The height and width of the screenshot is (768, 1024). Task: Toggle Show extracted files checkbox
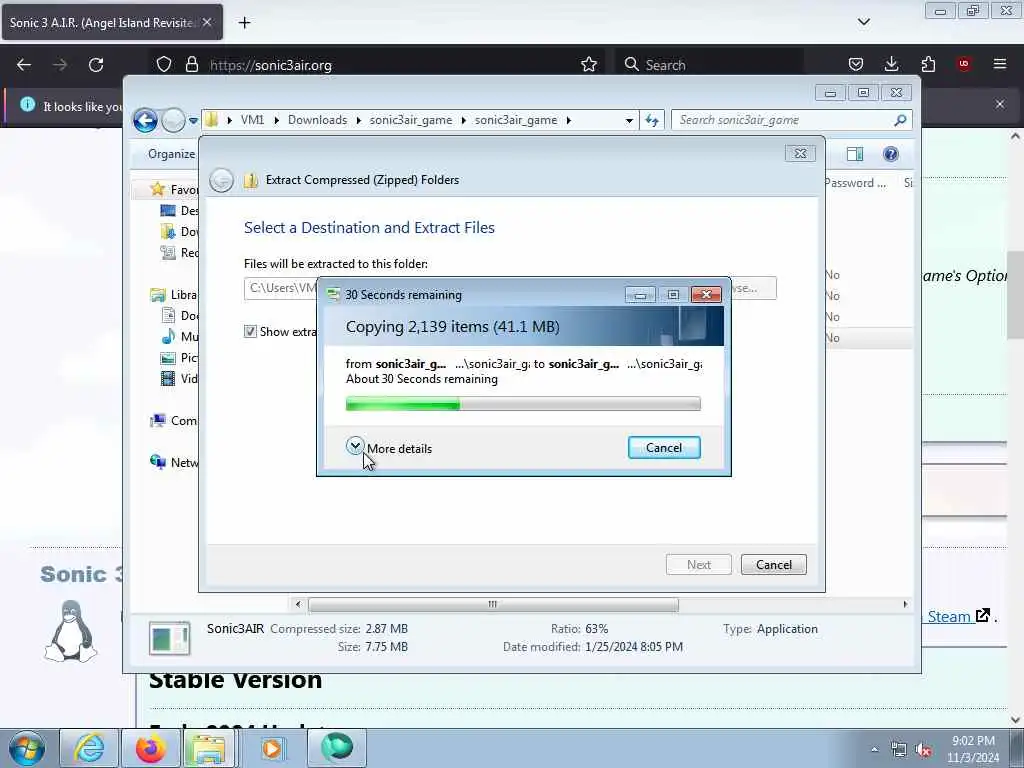point(250,332)
